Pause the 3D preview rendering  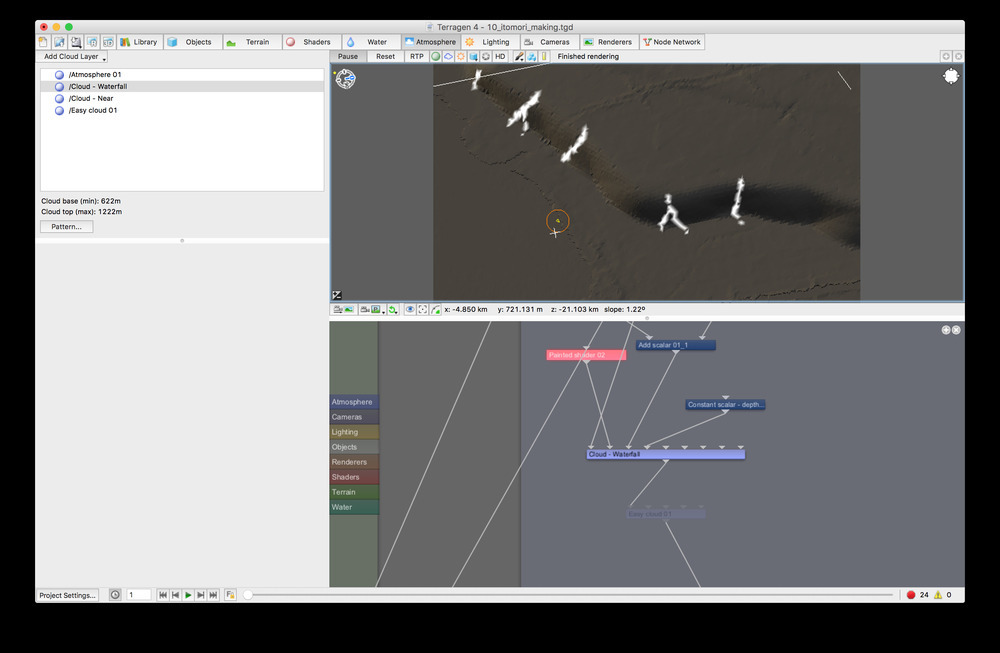348,57
